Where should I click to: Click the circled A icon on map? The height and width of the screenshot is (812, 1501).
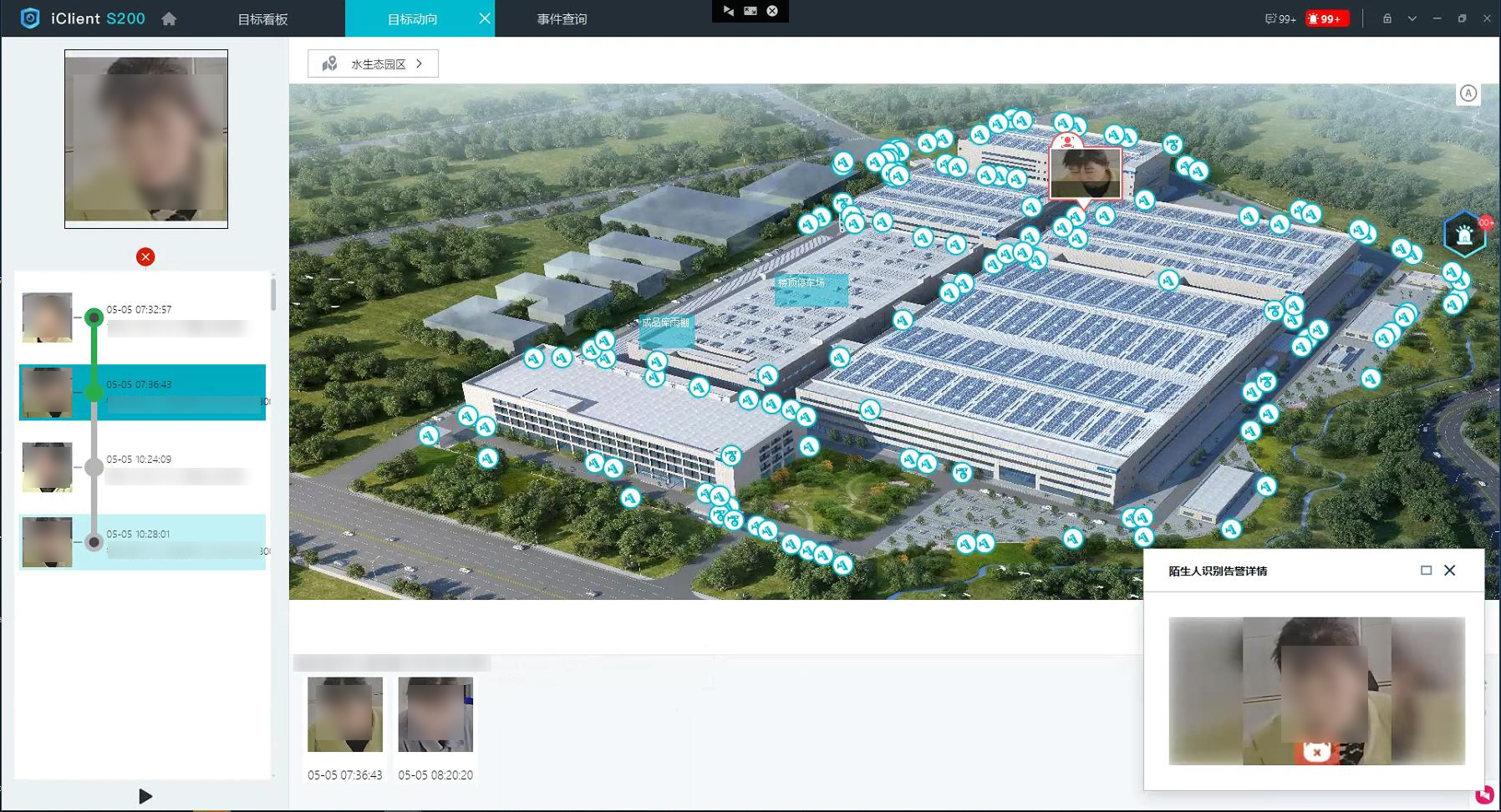coord(1468,94)
